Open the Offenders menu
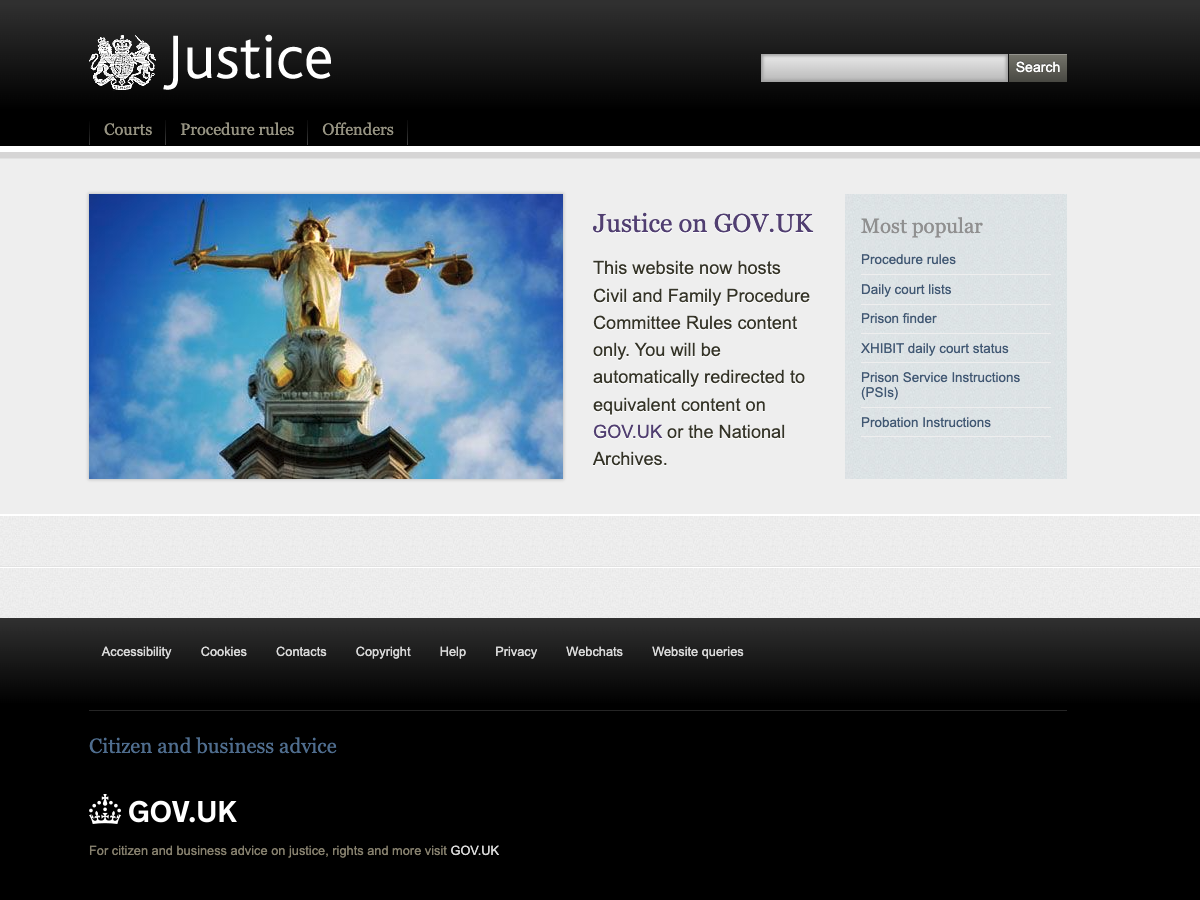Image resolution: width=1200 pixels, height=900 pixels. 357,129
